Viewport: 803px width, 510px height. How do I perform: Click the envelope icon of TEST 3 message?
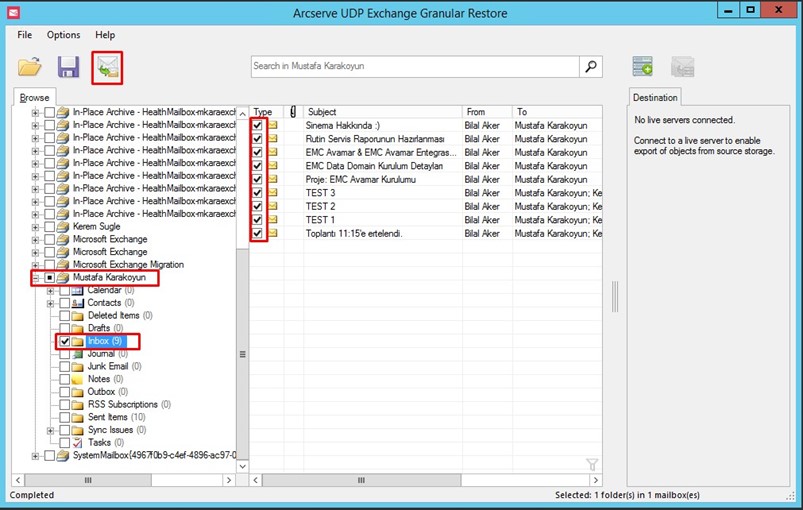[x=273, y=193]
